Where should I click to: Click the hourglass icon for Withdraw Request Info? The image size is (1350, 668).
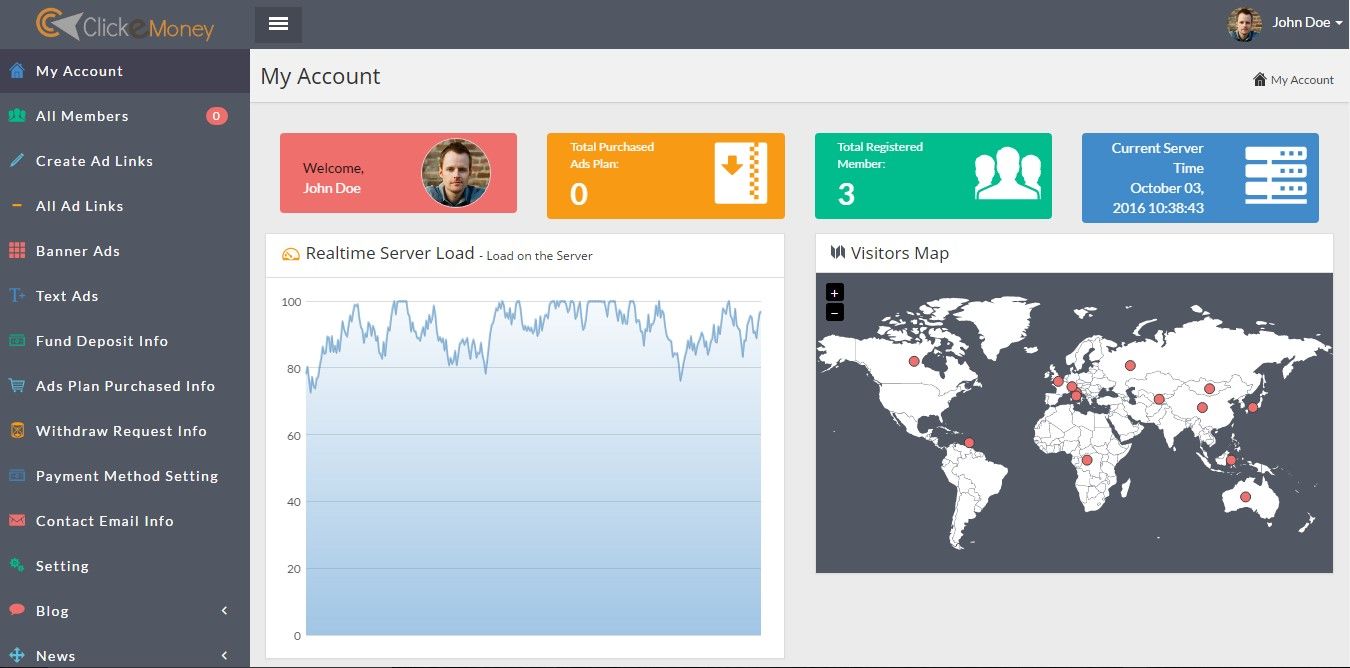[17, 431]
